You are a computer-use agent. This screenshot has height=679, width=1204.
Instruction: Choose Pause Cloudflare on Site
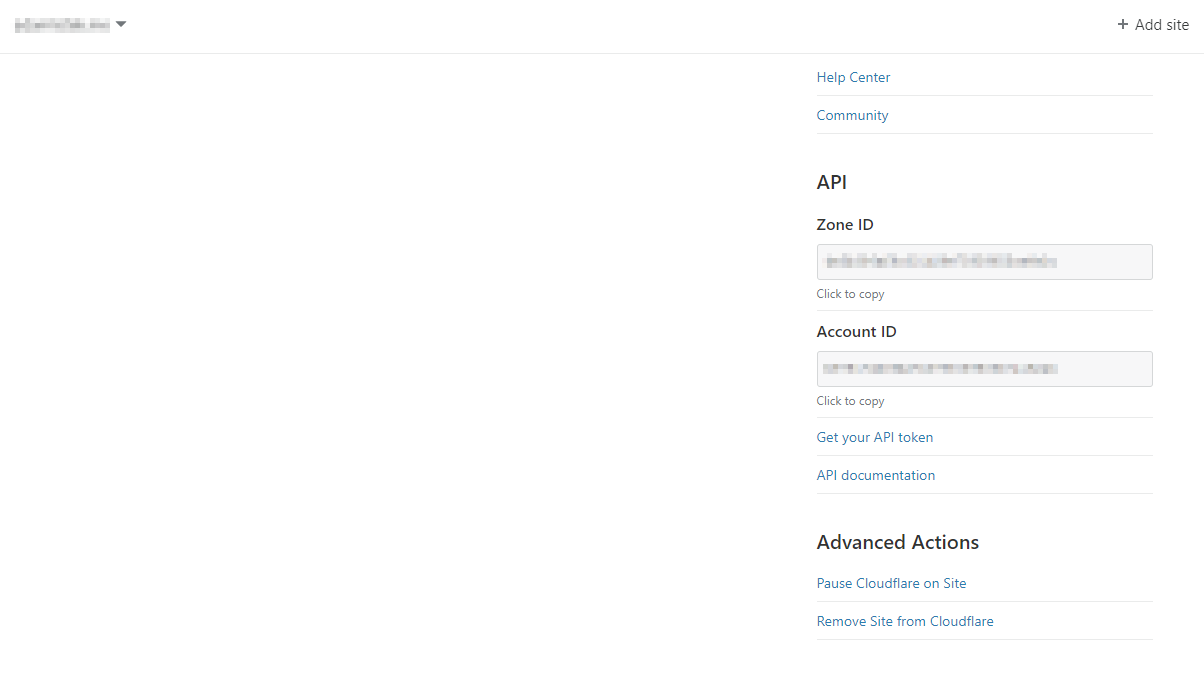(891, 583)
